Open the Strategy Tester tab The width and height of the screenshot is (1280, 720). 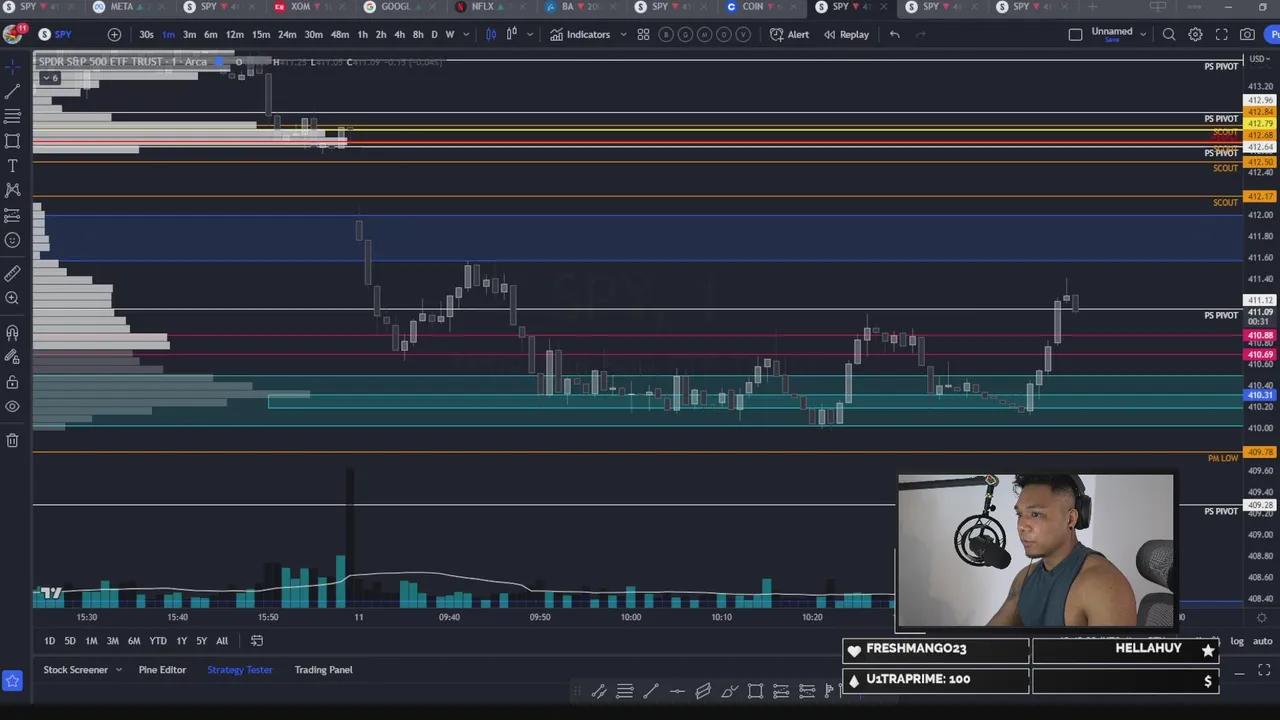click(x=239, y=670)
